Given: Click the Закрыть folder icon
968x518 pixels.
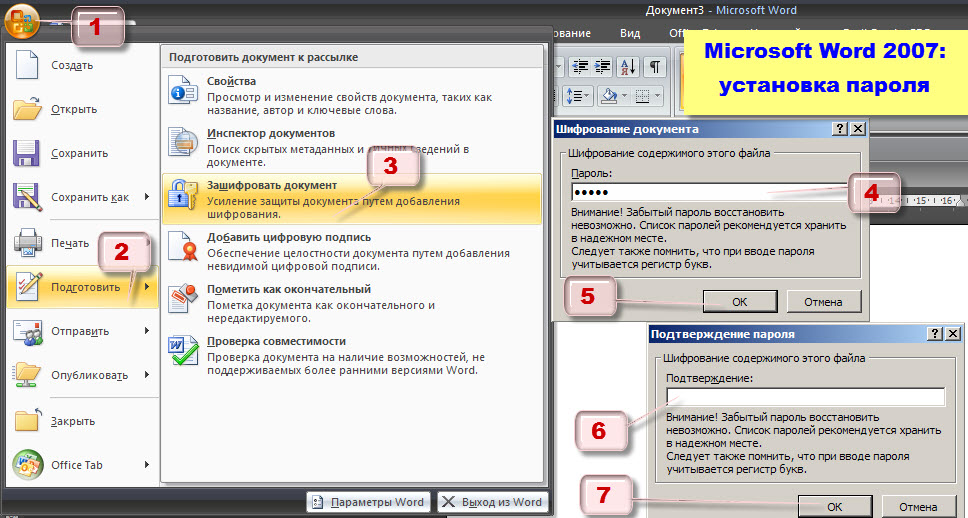Looking at the screenshot, I should (x=28, y=420).
